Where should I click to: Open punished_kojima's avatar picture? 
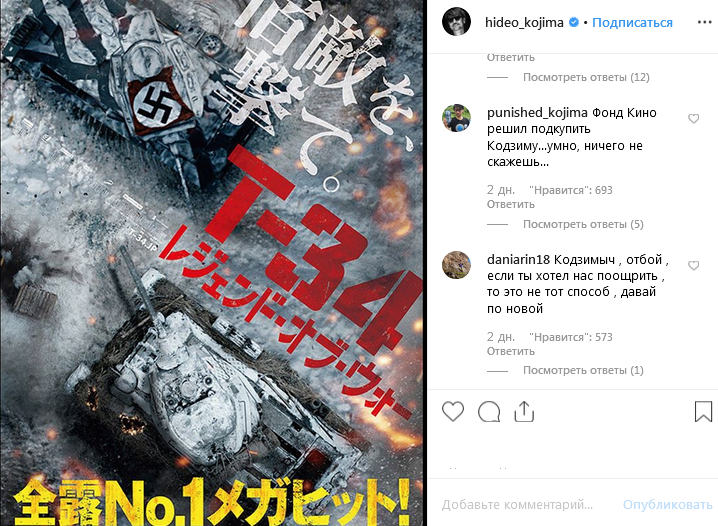coord(456,118)
